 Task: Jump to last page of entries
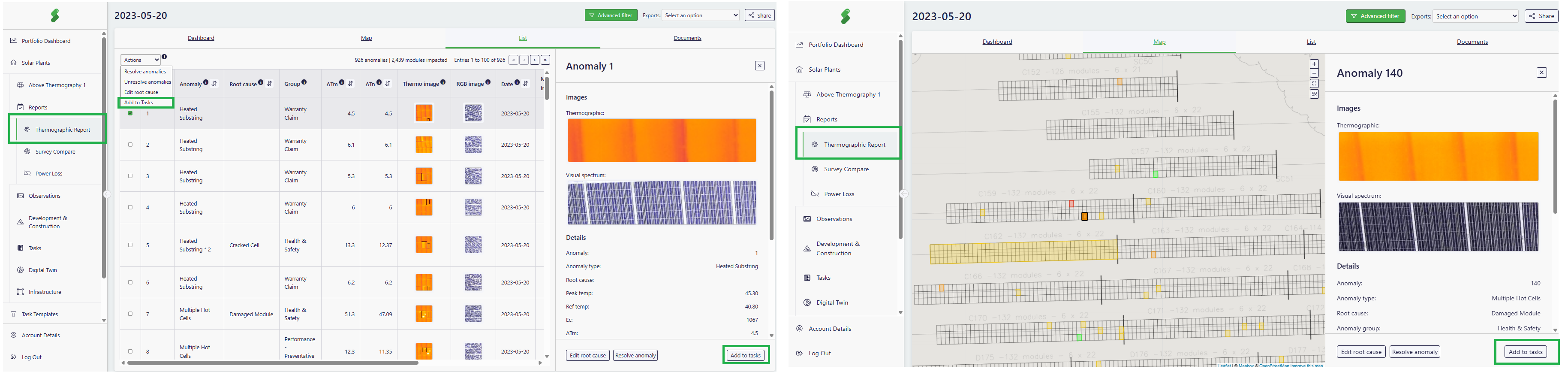545,60
